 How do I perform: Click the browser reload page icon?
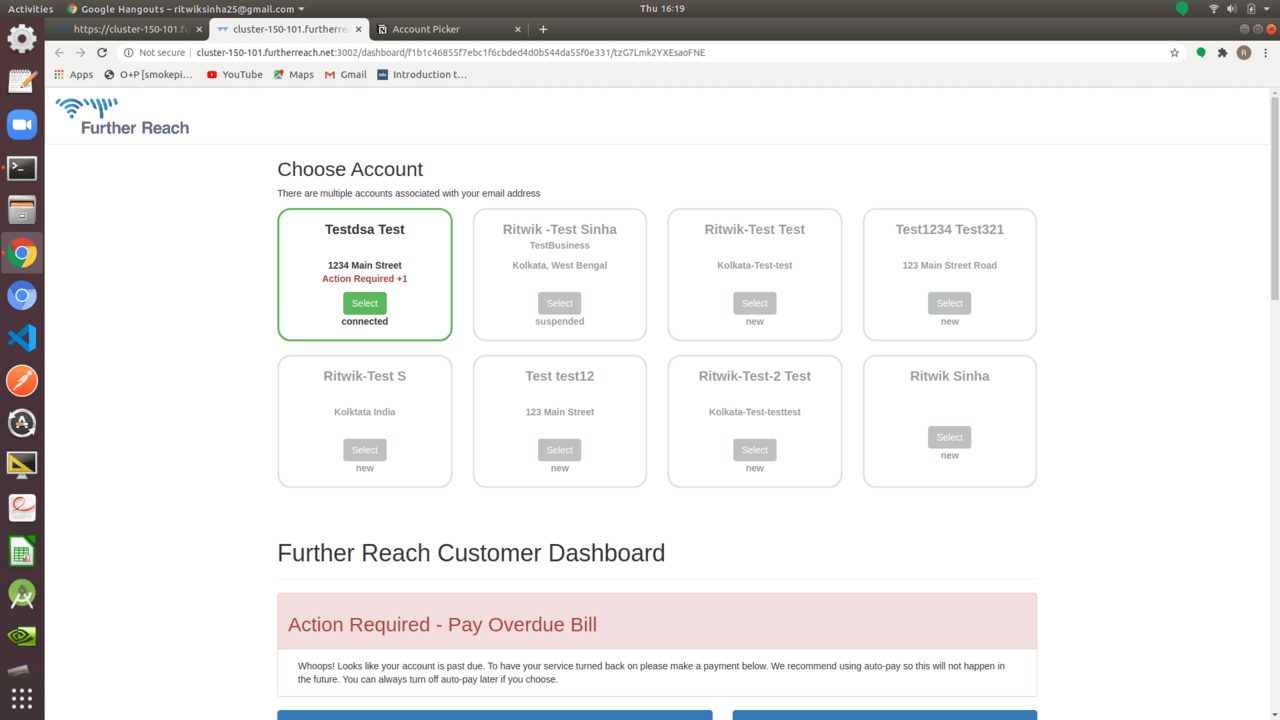click(x=101, y=53)
